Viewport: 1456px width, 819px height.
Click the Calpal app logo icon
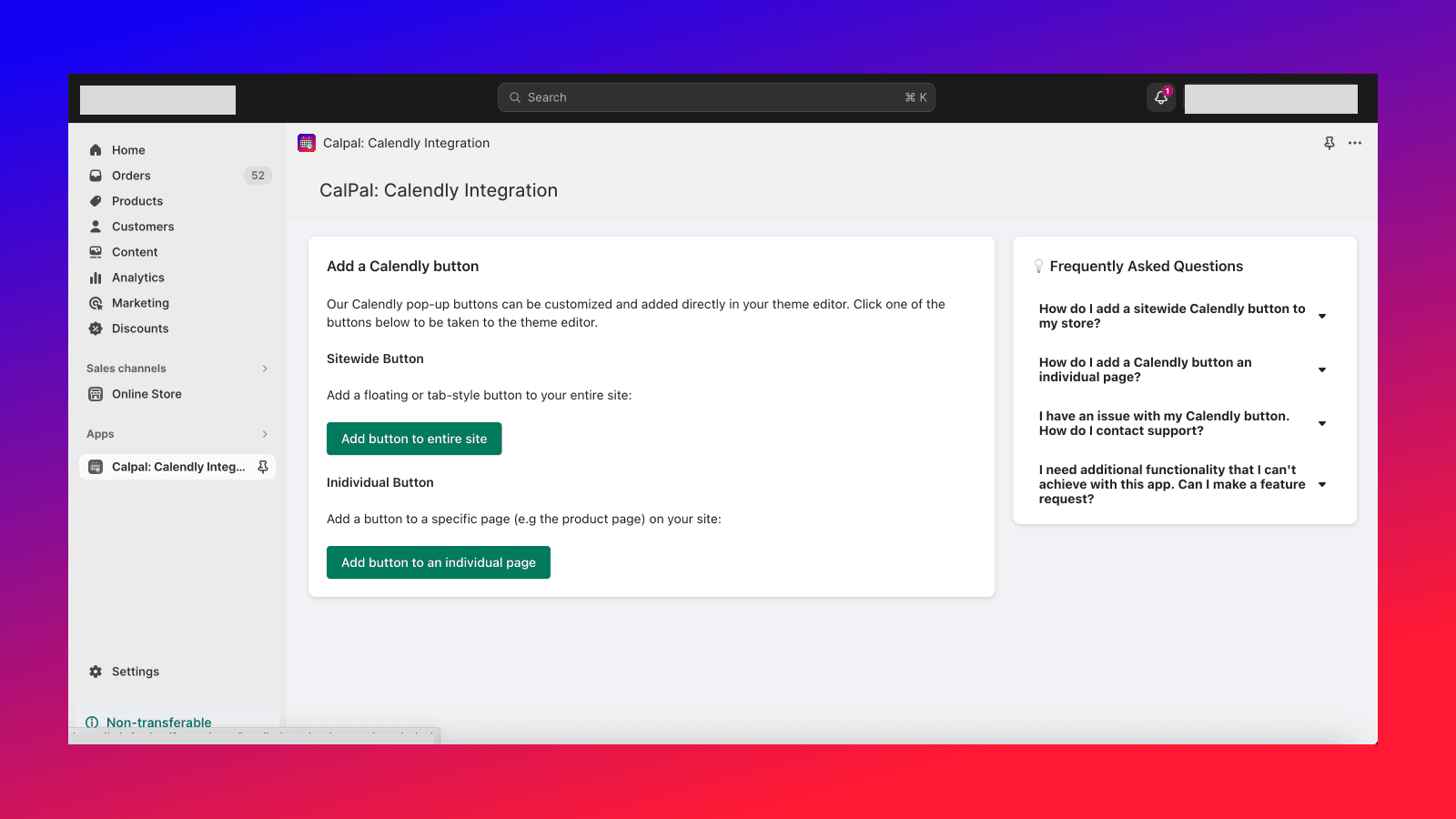pyautogui.click(x=307, y=143)
